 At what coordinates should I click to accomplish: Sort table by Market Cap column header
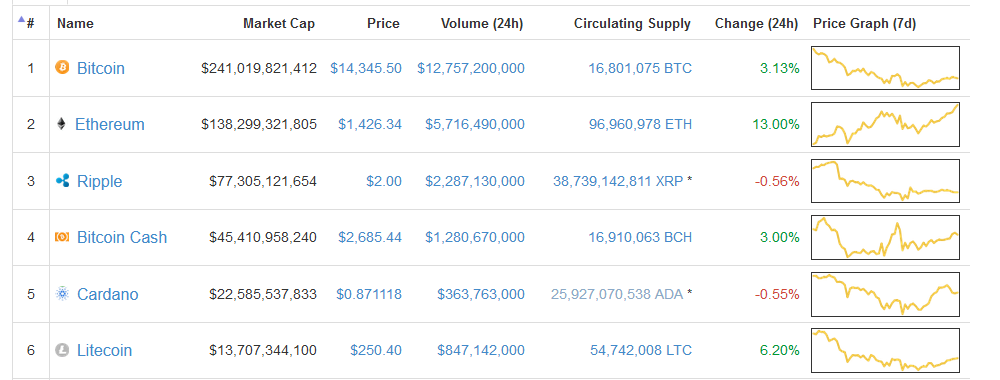(x=279, y=24)
